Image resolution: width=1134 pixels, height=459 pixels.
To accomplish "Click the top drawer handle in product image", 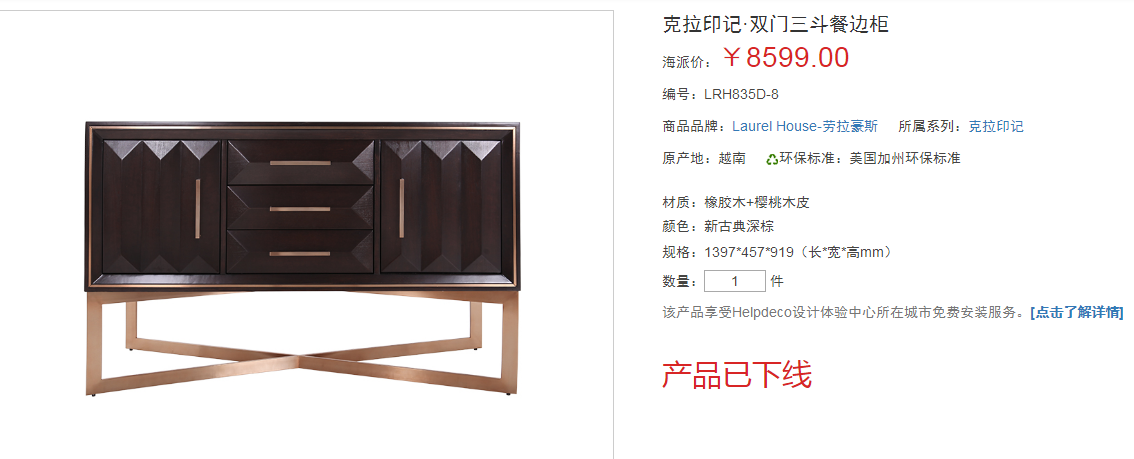I will tap(300, 163).
